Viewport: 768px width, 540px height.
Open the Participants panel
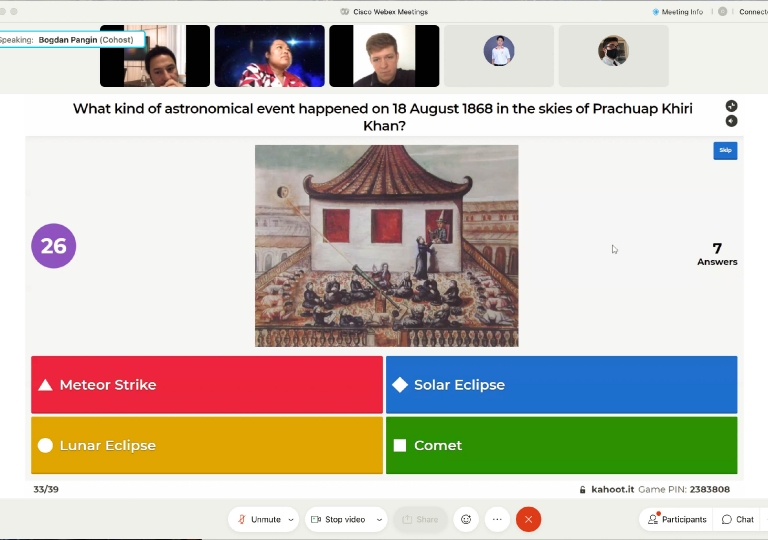(677, 519)
